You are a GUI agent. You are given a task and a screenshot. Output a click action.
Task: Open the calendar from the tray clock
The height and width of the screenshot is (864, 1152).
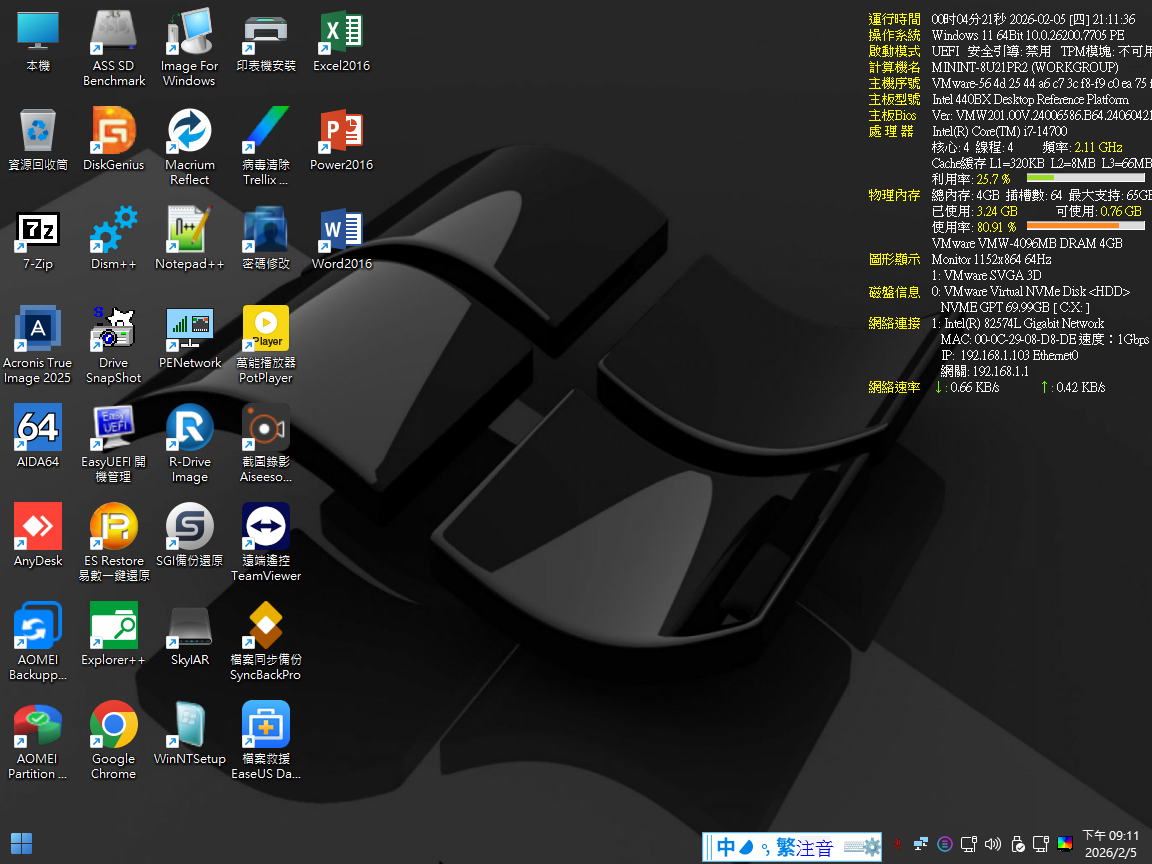point(1110,843)
